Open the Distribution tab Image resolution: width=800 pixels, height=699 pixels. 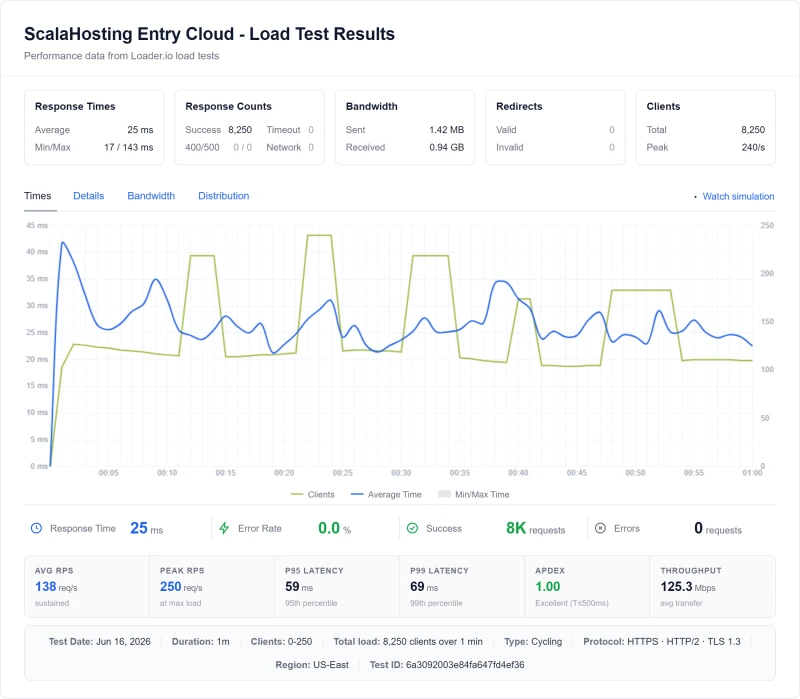coord(223,196)
